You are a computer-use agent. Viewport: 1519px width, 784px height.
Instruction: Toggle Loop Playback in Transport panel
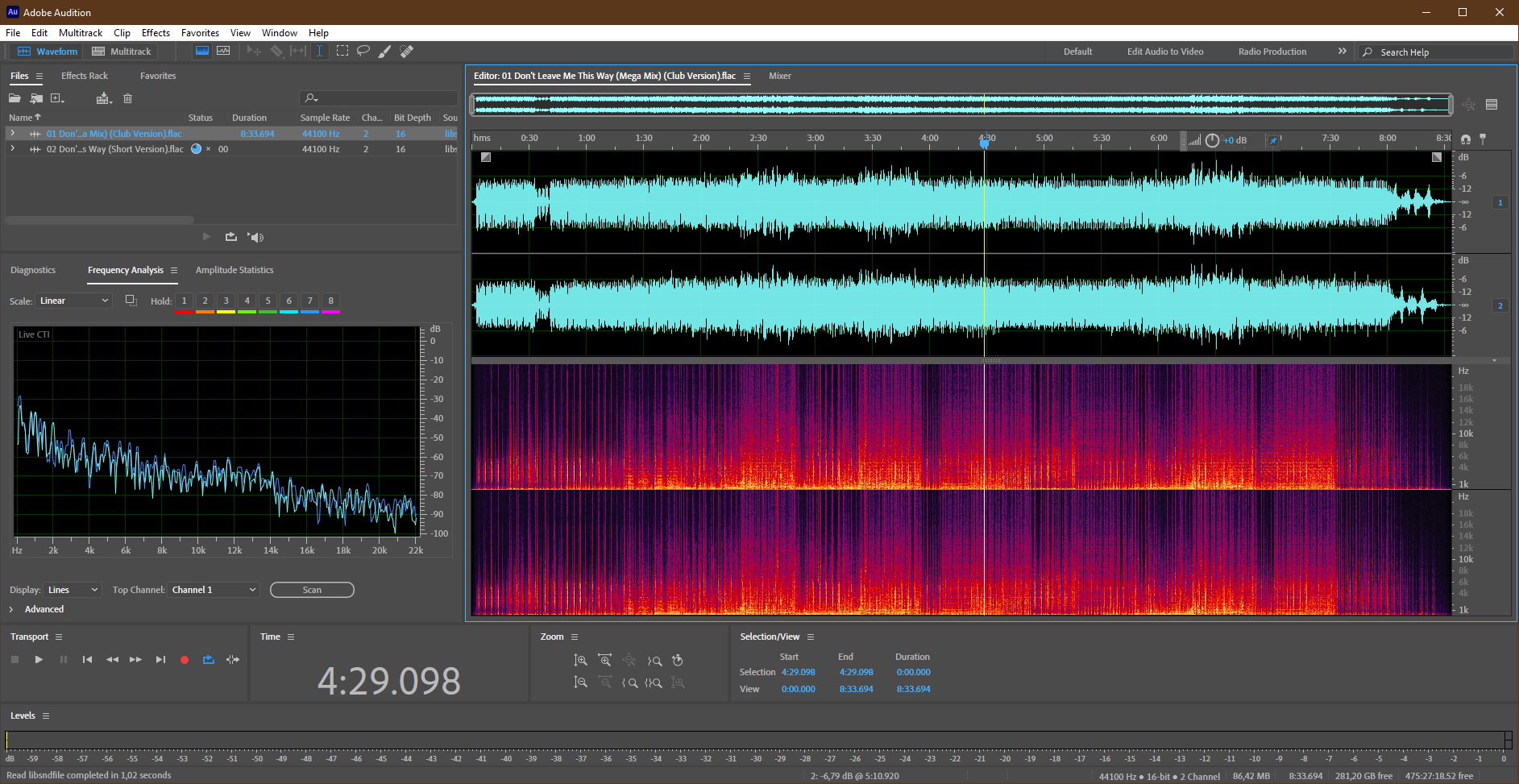[209, 659]
